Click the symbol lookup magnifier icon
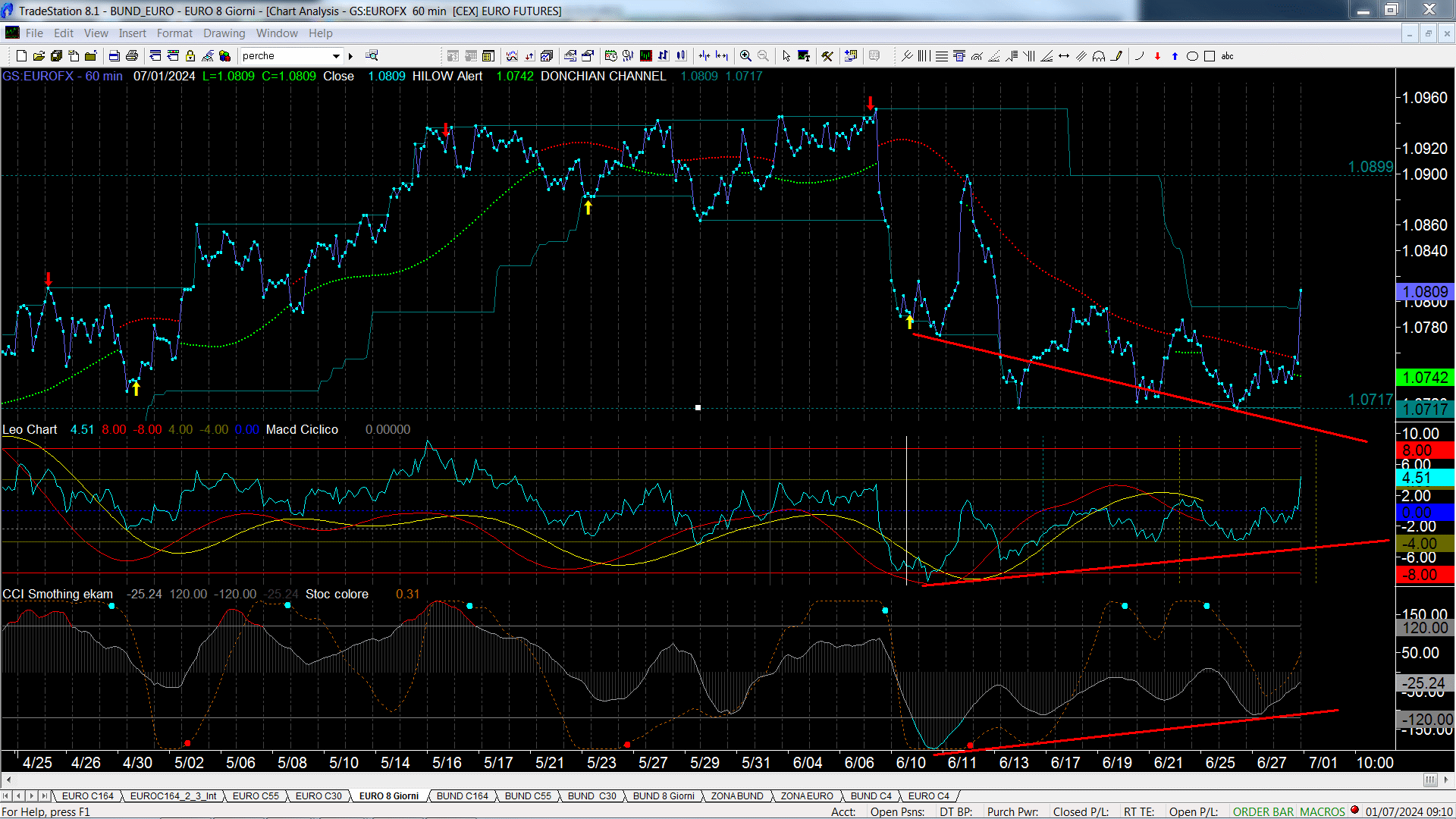1456x819 pixels. [372, 55]
